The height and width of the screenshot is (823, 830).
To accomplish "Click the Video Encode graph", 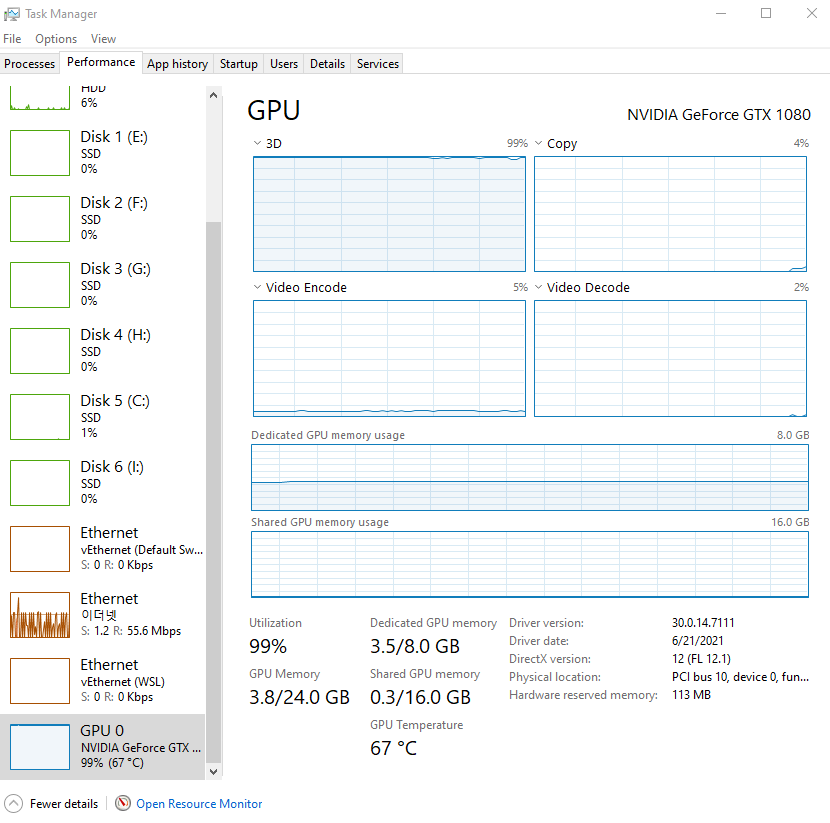I will [x=389, y=358].
